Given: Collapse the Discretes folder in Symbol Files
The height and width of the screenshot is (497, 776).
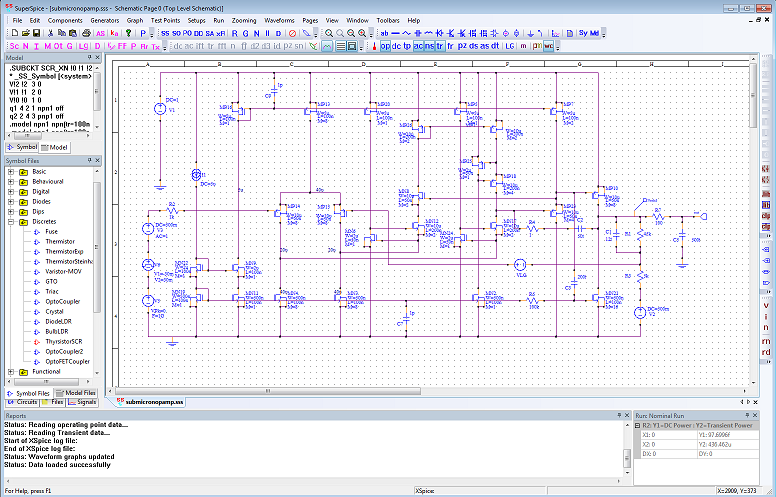Looking at the screenshot, I should 11,221.
